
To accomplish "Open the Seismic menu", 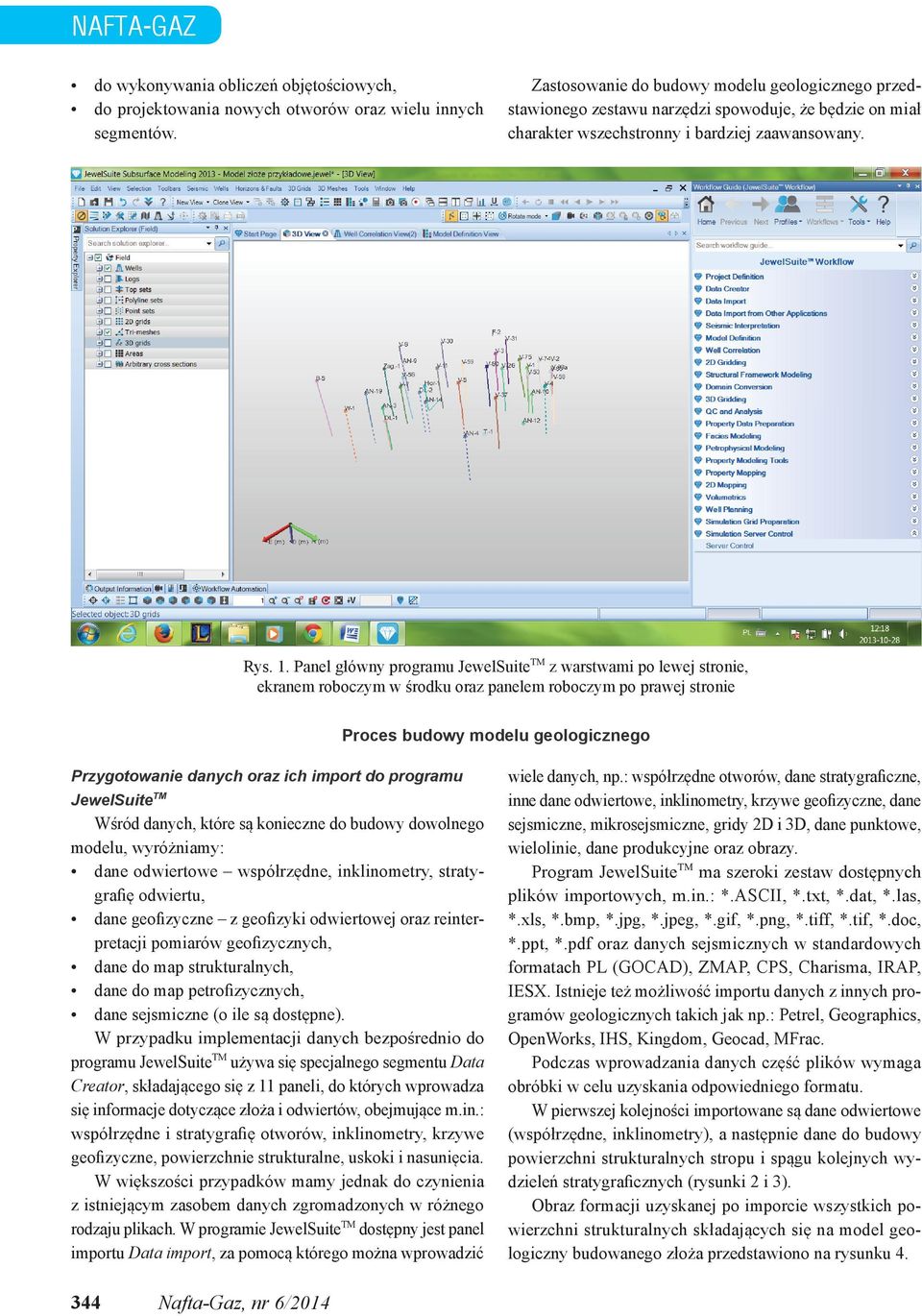I will (197, 188).
